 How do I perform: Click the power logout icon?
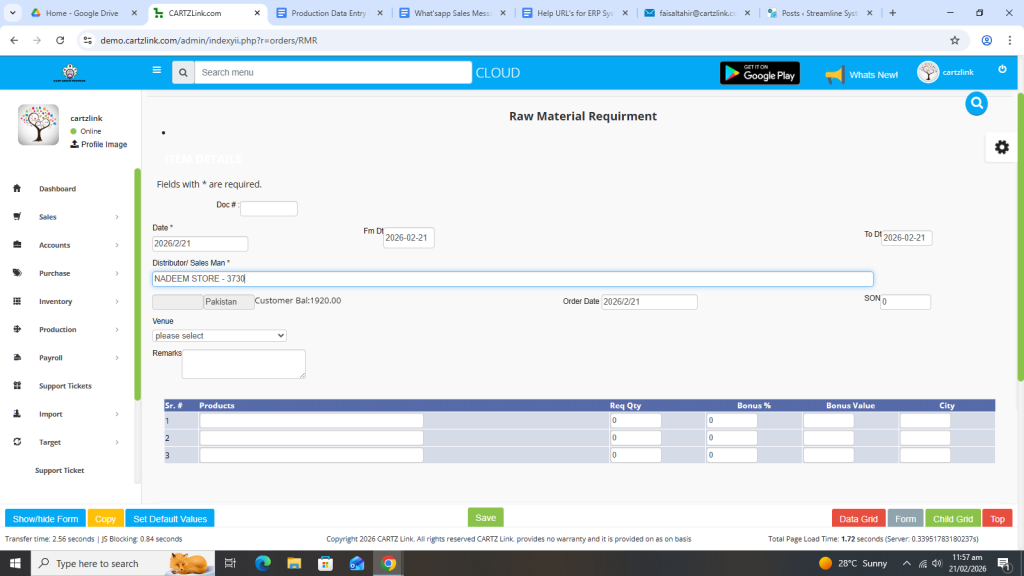tap(1002, 69)
